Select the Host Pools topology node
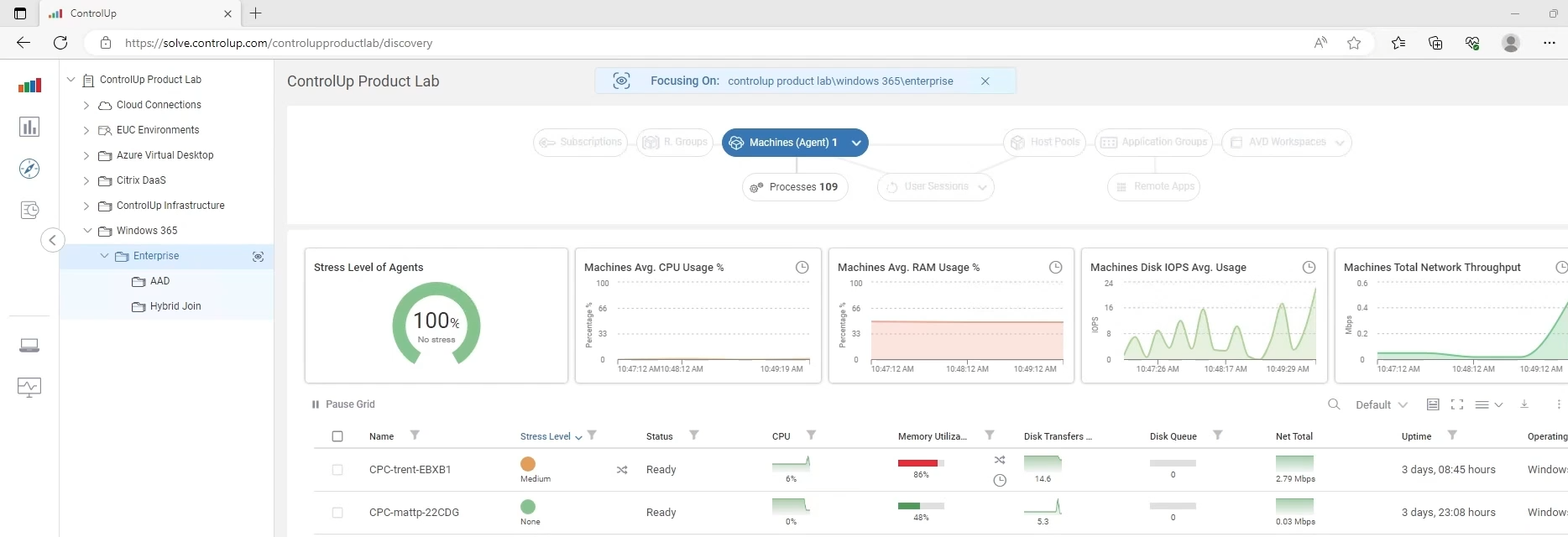This screenshot has height=537, width=1568. [1045, 143]
